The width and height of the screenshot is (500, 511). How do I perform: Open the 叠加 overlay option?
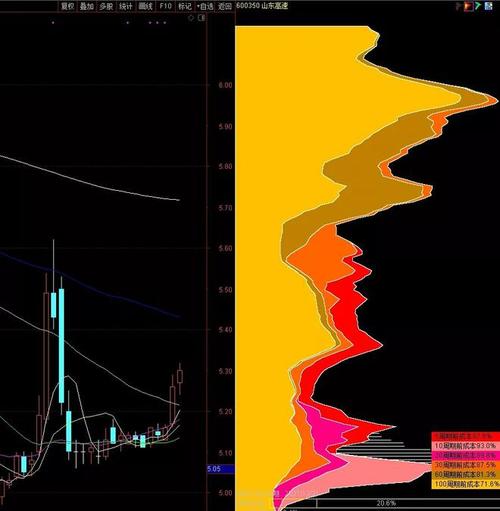click(87, 6)
